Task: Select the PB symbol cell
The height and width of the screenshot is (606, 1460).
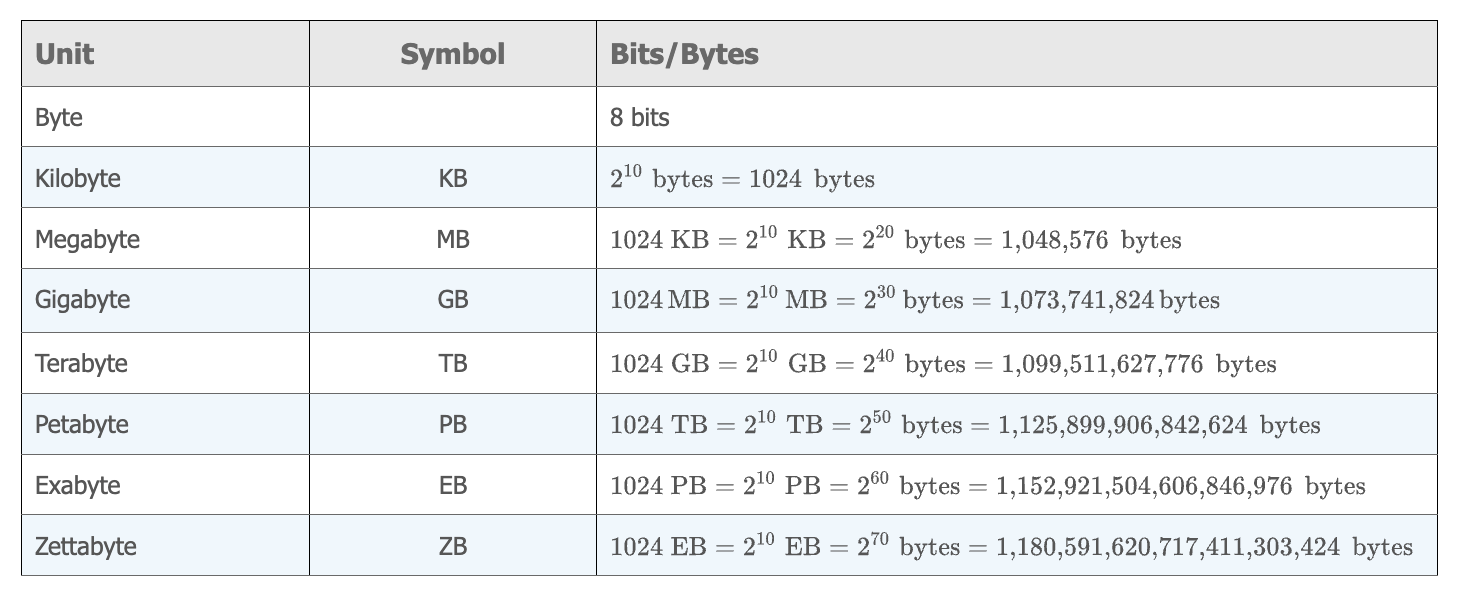Action: click(452, 424)
